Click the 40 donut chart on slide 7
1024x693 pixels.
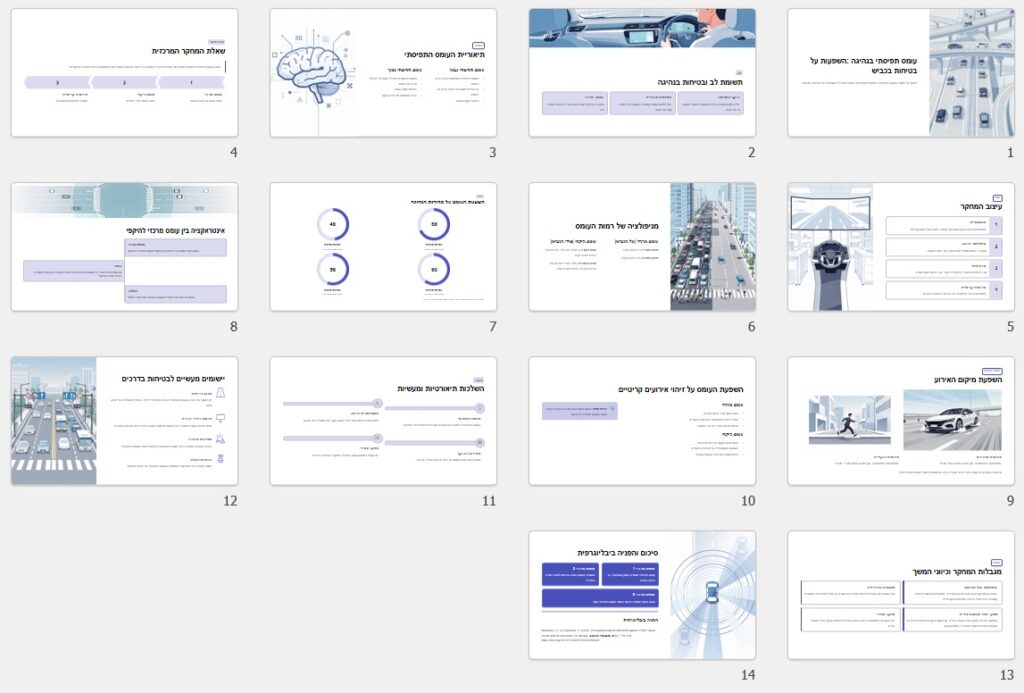click(x=333, y=224)
